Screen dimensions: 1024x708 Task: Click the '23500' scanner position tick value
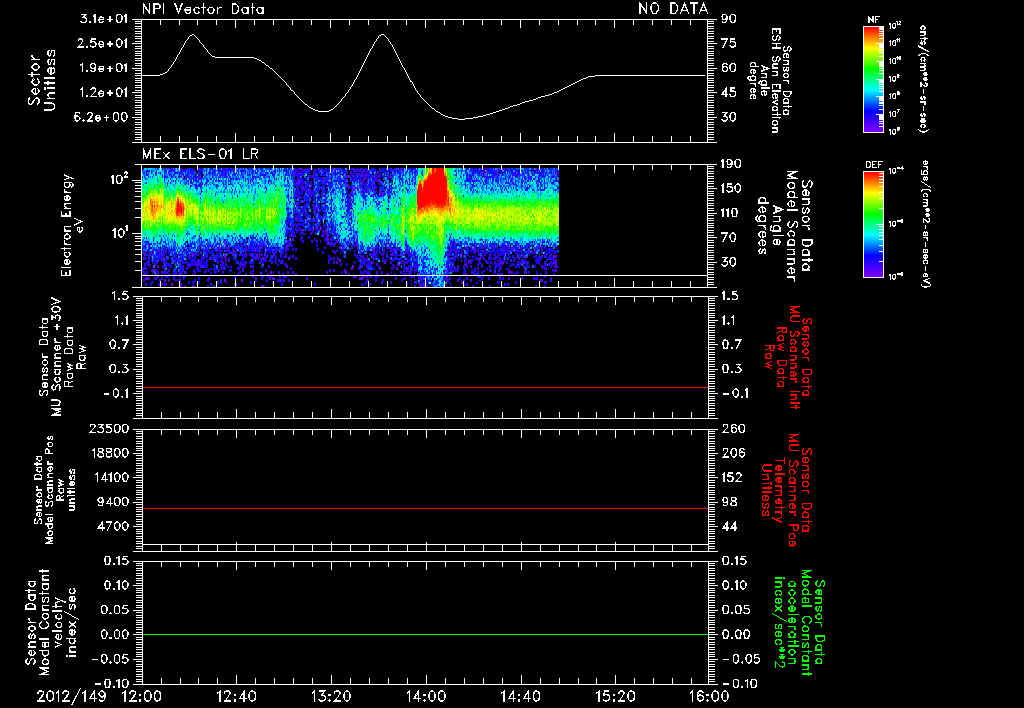coord(108,428)
